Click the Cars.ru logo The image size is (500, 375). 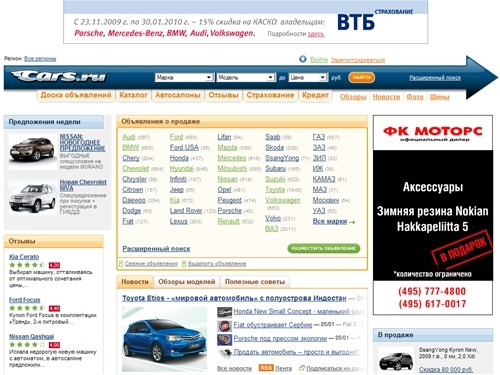point(58,76)
